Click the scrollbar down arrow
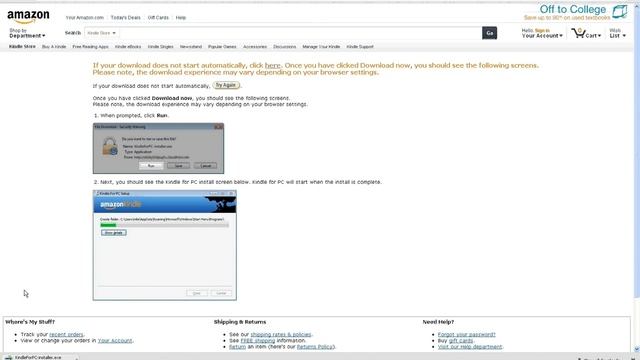Image resolution: width=640 pixels, height=360 pixels. (x=637, y=349)
